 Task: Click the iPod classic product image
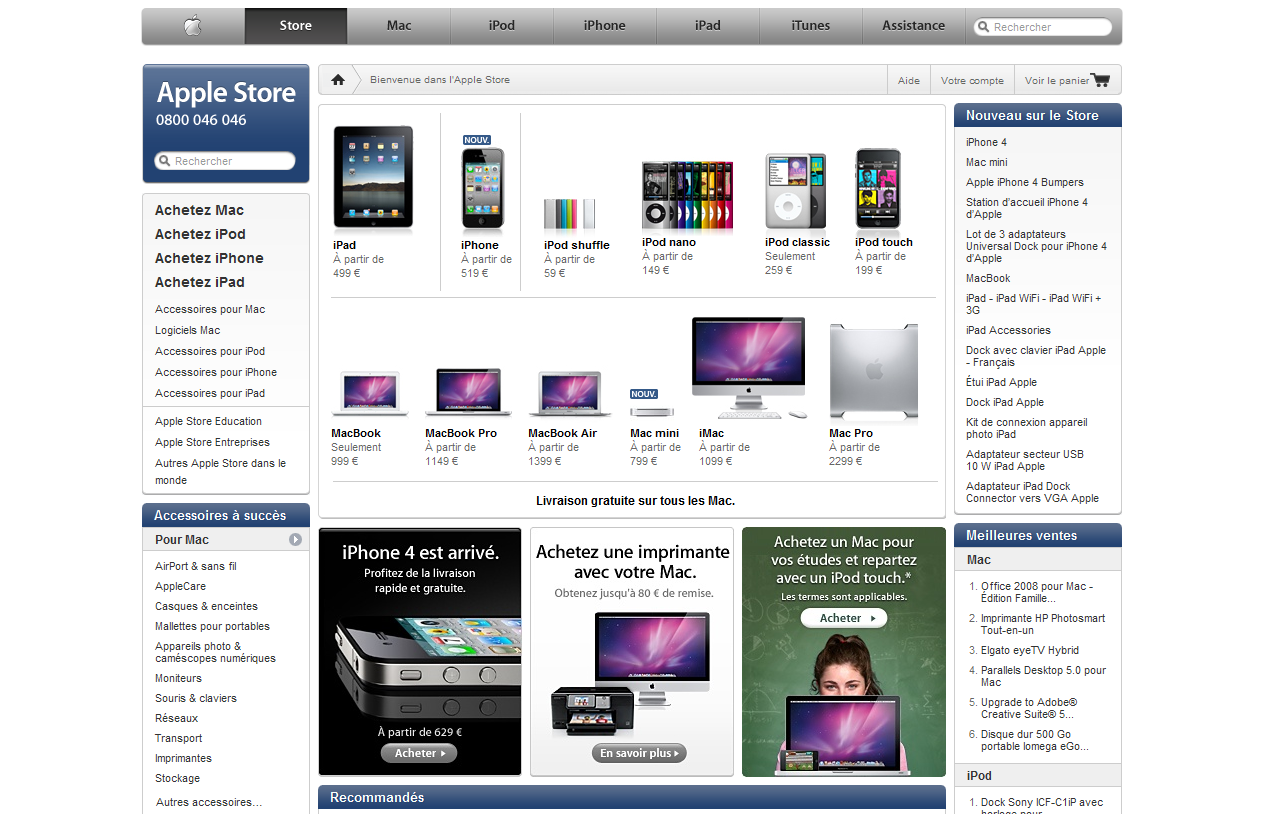(x=796, y=191)
